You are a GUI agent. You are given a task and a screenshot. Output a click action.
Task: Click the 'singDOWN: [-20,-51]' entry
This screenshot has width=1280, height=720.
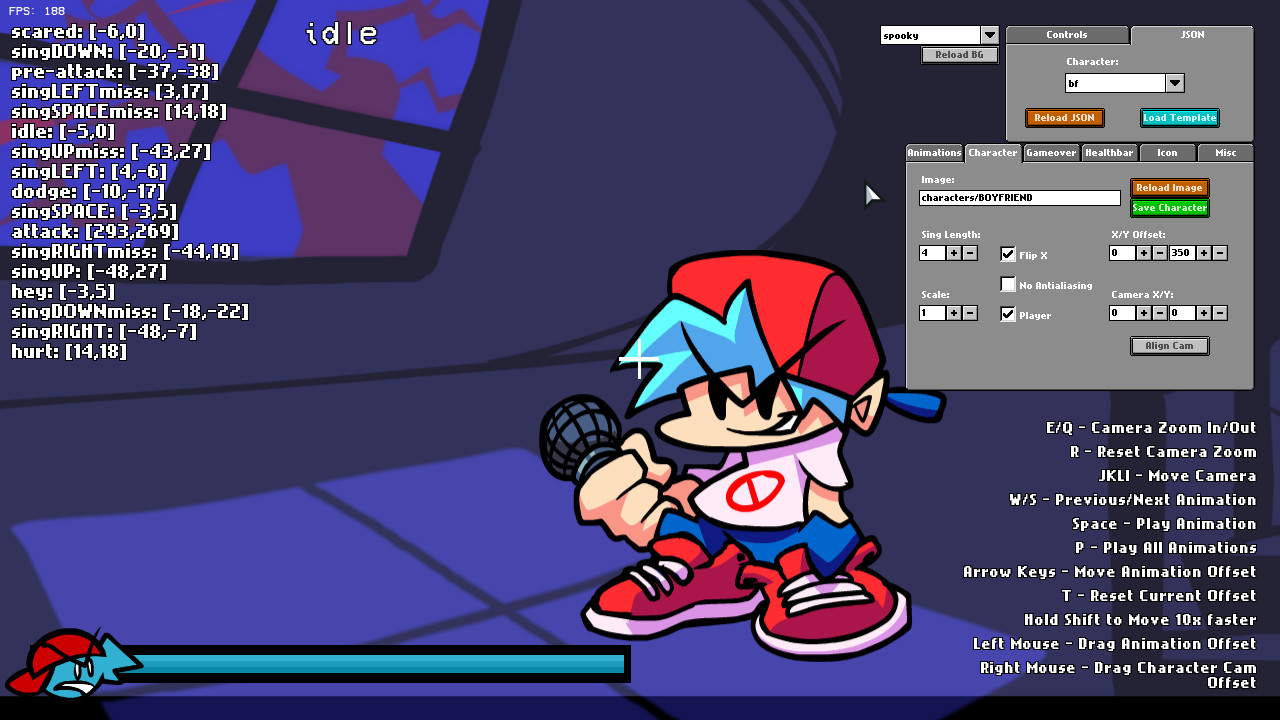pyautogui.click(x=108, y=51)
